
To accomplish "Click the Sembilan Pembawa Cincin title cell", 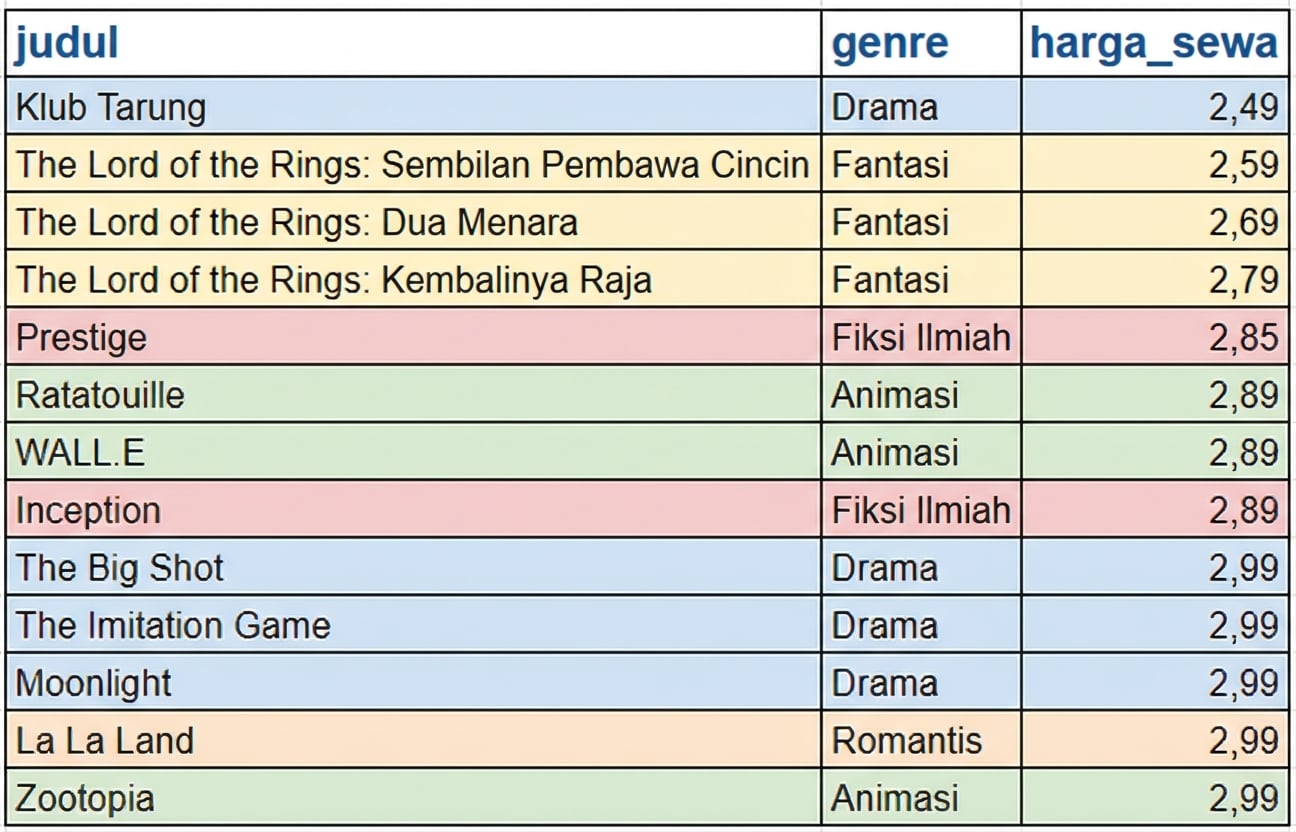I will click(x=412, y=165).
